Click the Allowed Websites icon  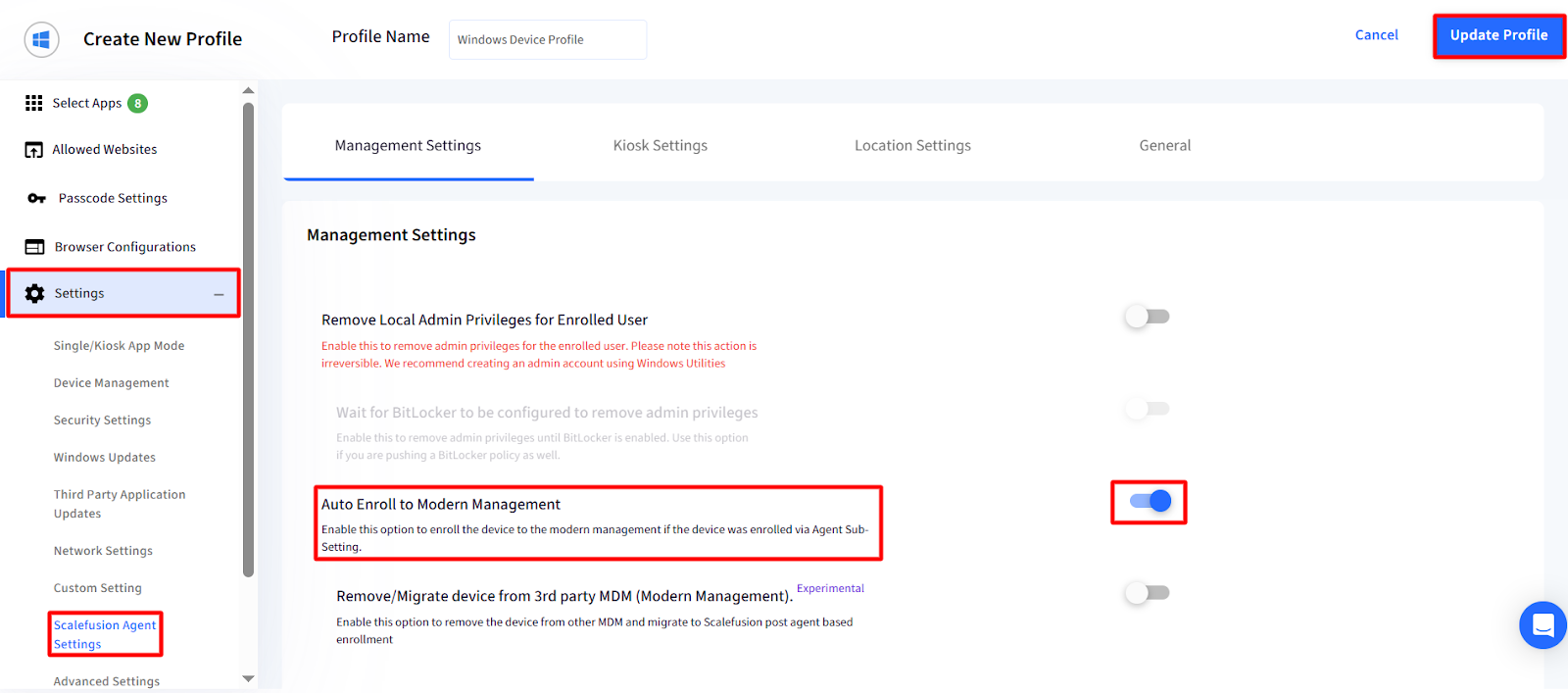(x=34, y=150)
